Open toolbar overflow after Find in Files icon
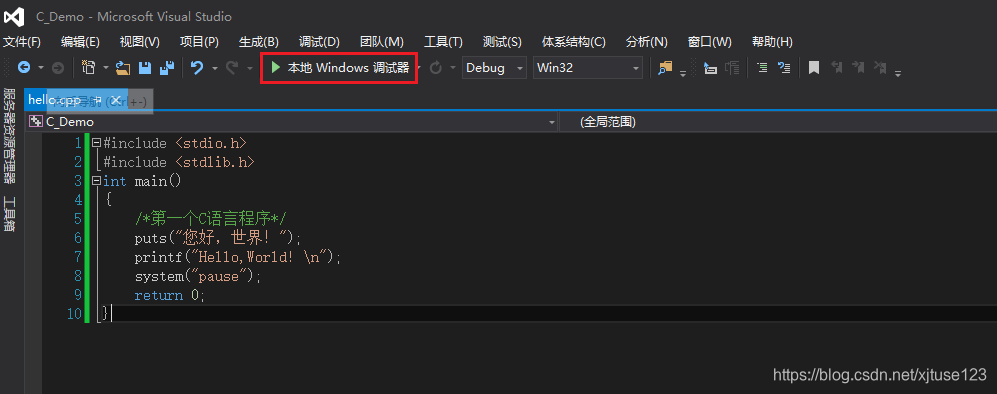Viewport: 997px width, 394px height. (x=683, y=73)
